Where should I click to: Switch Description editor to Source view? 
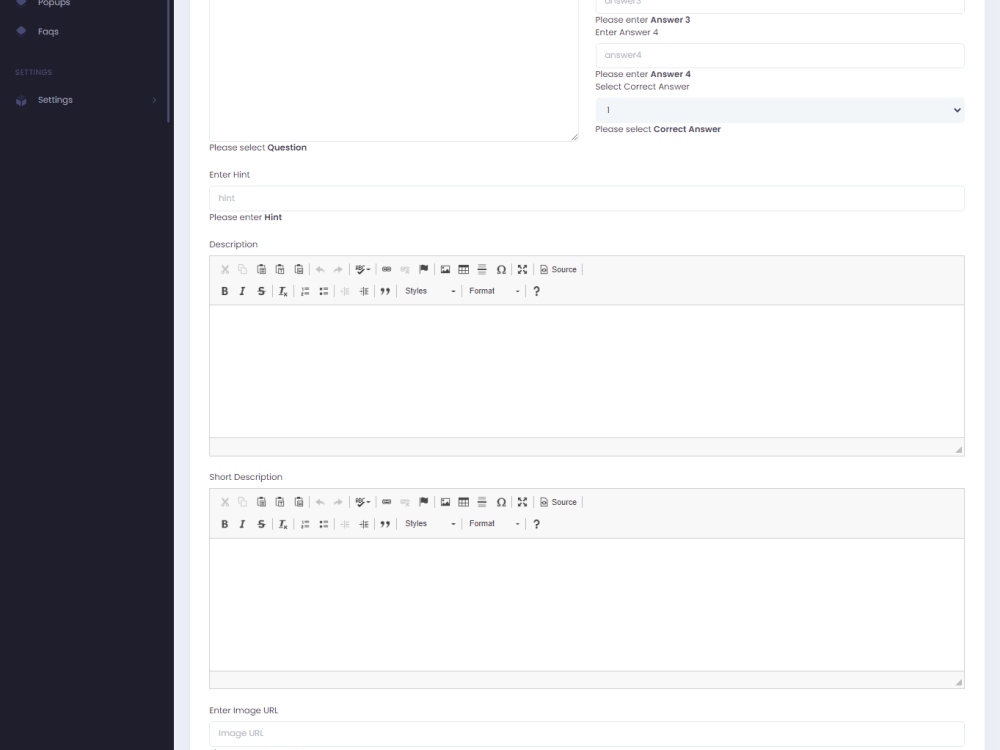557,269
